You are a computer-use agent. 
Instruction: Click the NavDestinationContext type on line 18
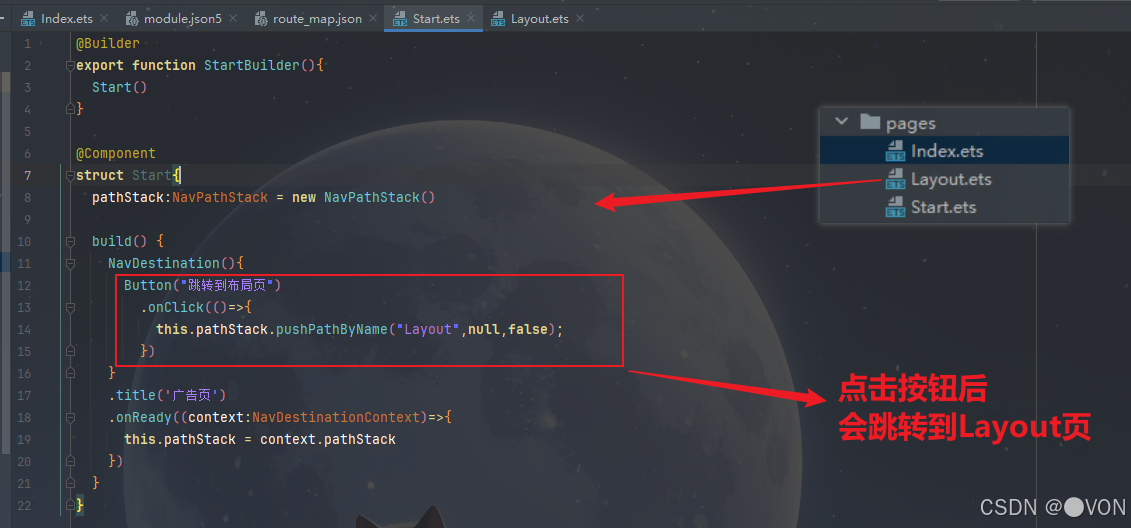(x=335, y=418)
